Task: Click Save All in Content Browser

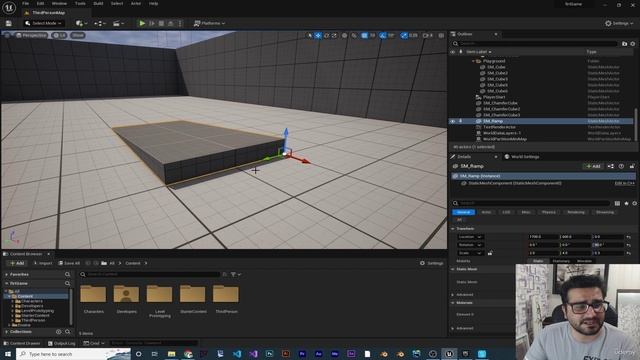Action: point(69,263)
